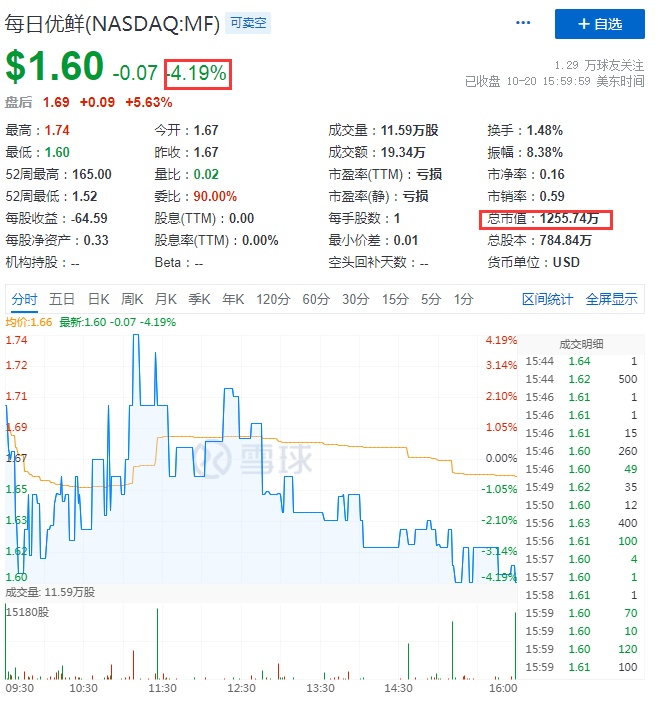
Task: Click the percent change -4.19%
Action: pos(198,73)
